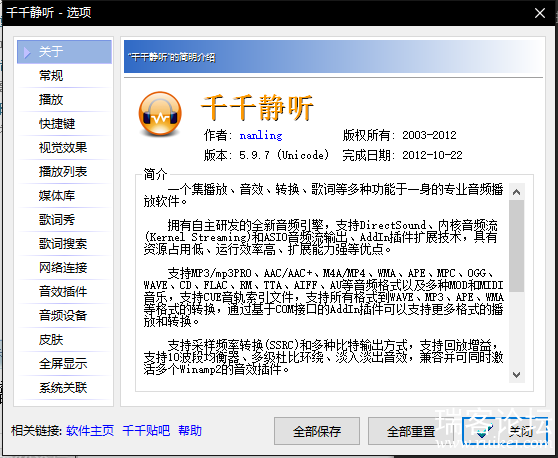The height and width of the screenshot is (458, 558).
Task: Open author link nanling
Action: (x=261, y=135)
